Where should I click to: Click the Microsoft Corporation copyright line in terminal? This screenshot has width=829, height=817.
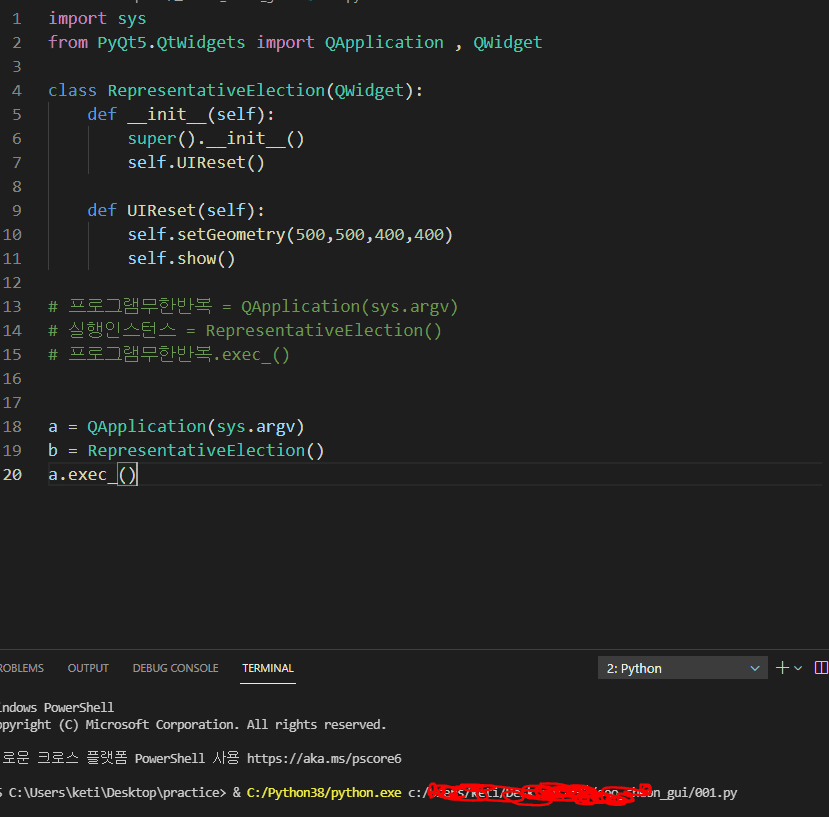193,724
